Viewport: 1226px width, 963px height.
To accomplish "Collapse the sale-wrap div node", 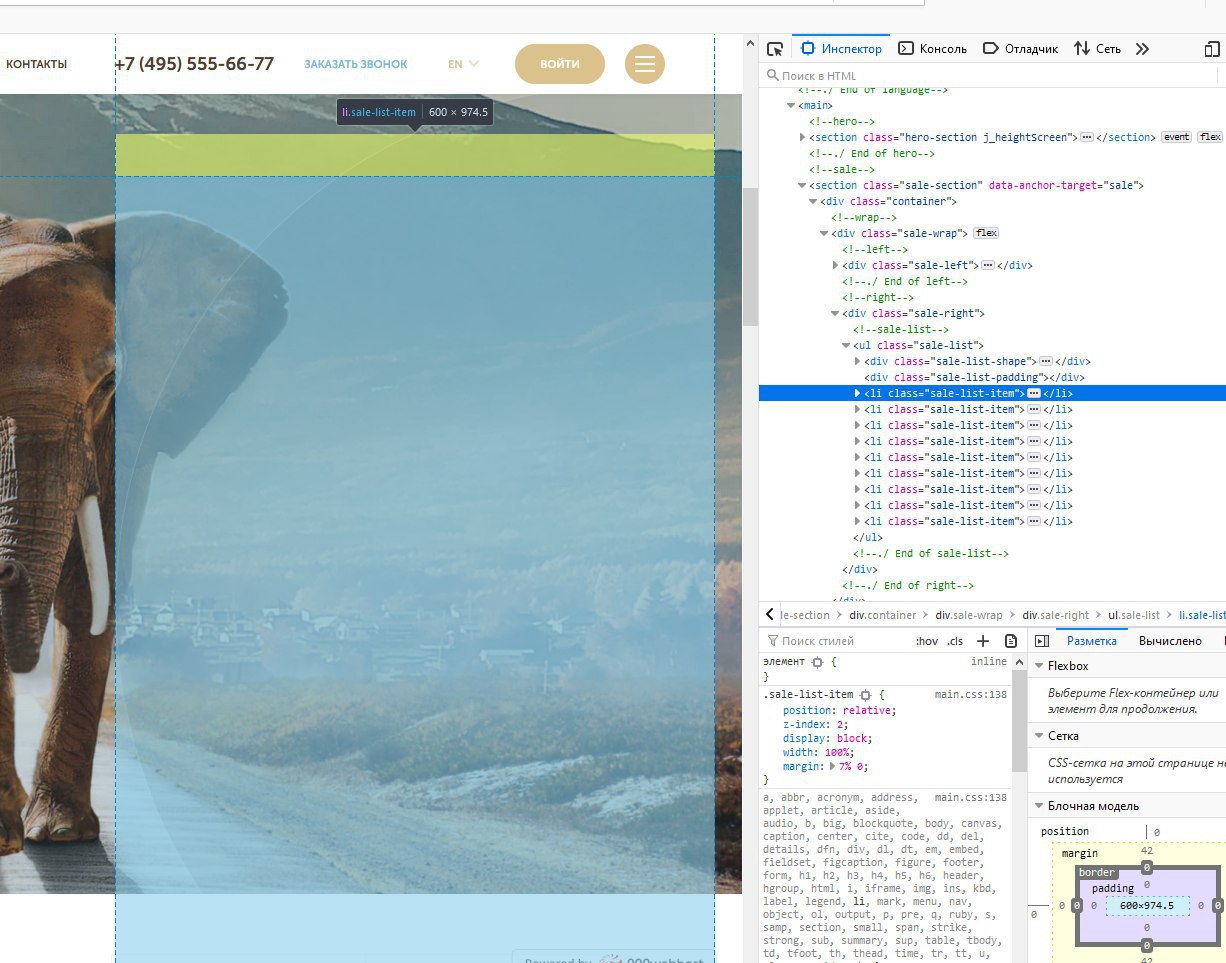I will coord(824,233).
